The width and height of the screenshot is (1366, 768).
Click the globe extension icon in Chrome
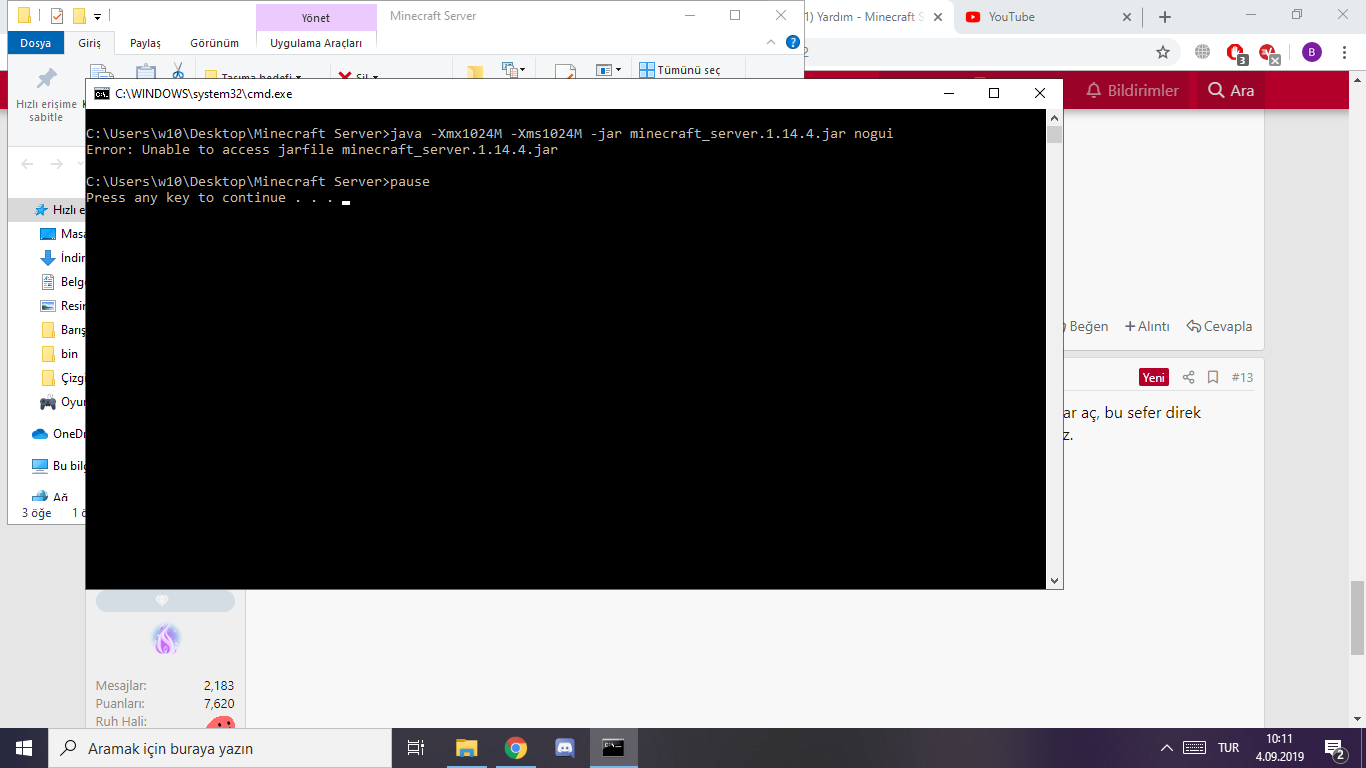(1203, 52)
